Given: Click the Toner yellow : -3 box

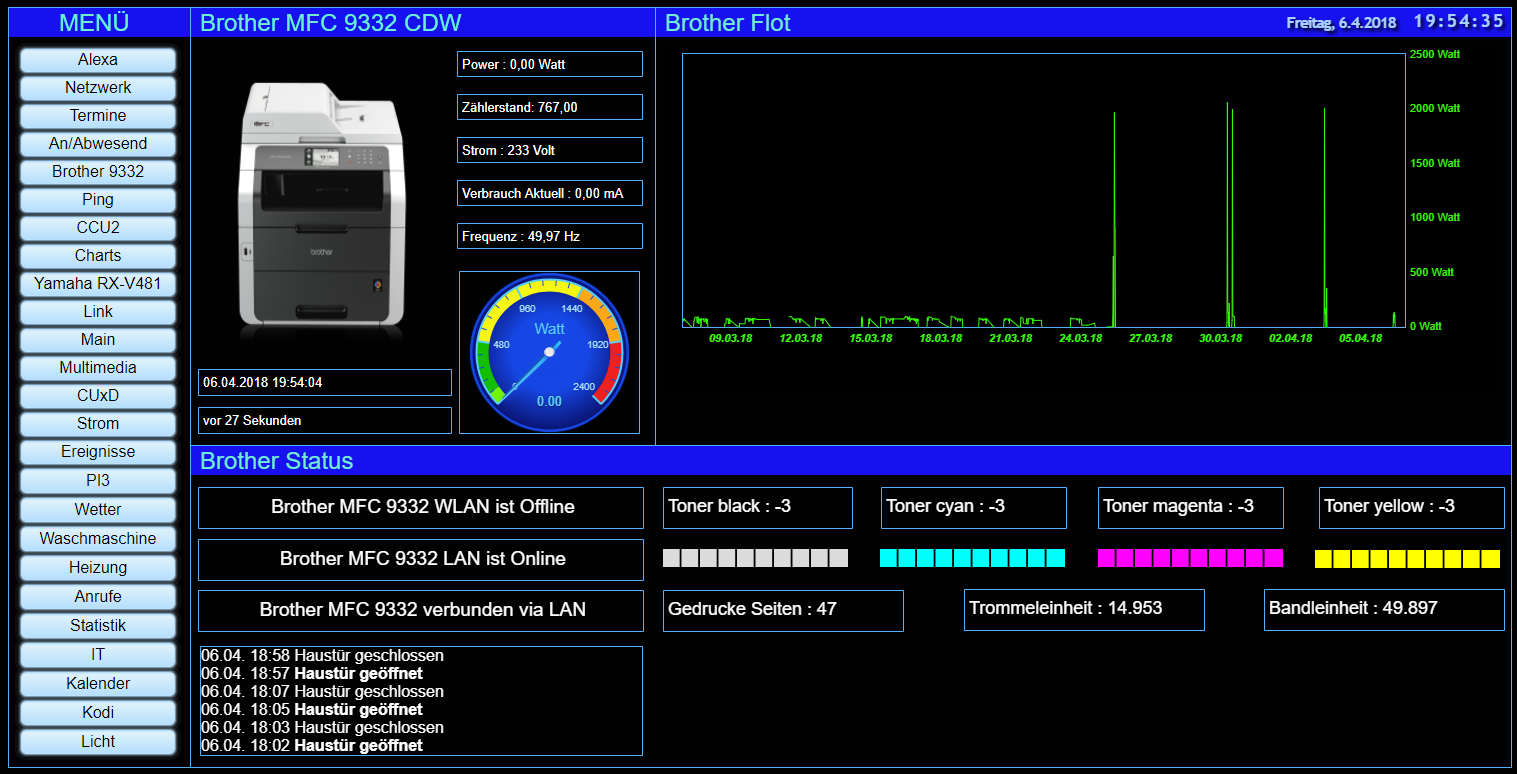Looking at the screenshot, I should pos(1412,508).
